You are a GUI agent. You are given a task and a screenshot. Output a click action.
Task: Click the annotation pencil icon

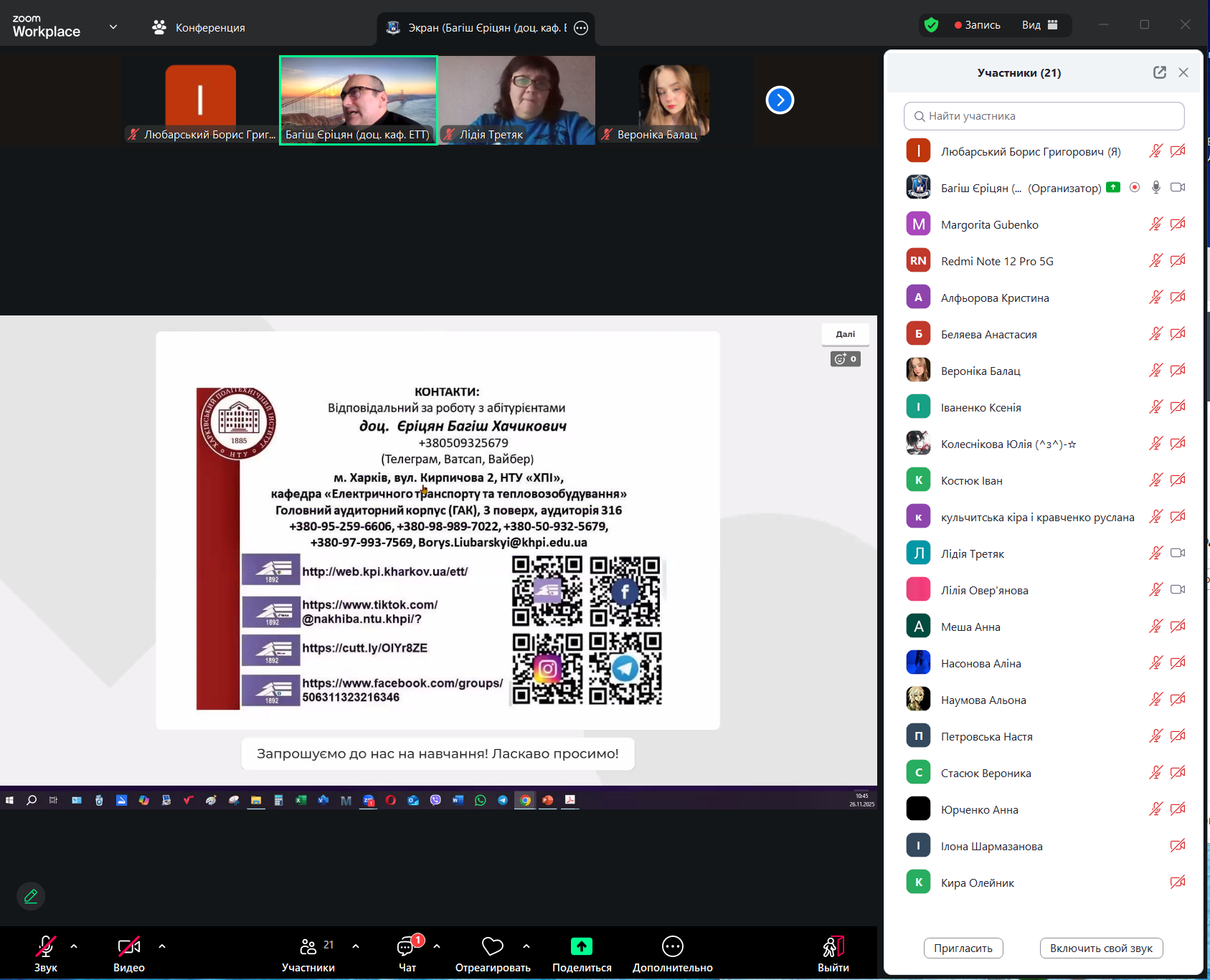click(x=31, y=896)
